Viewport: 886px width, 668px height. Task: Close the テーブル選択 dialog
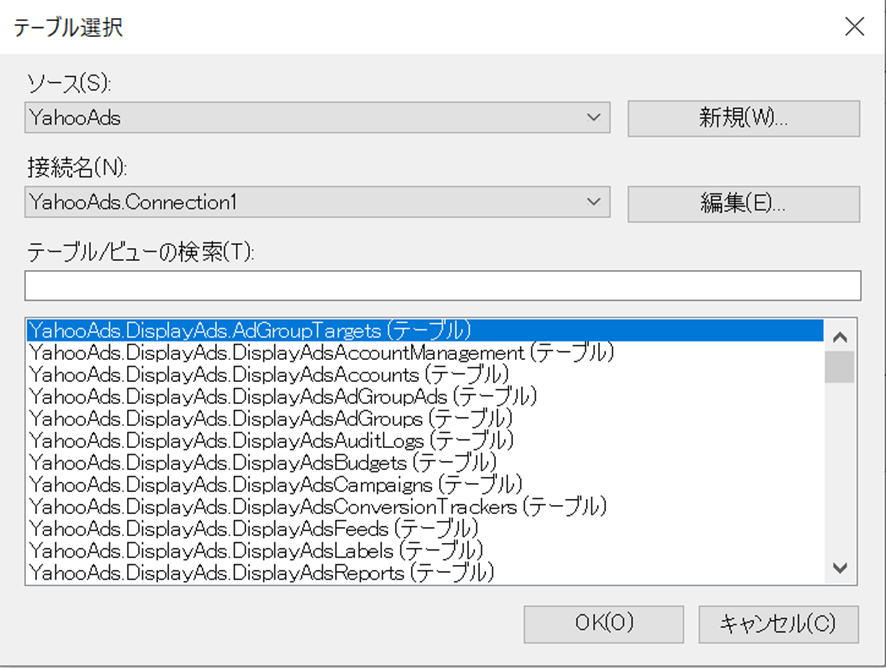point(854,27)
